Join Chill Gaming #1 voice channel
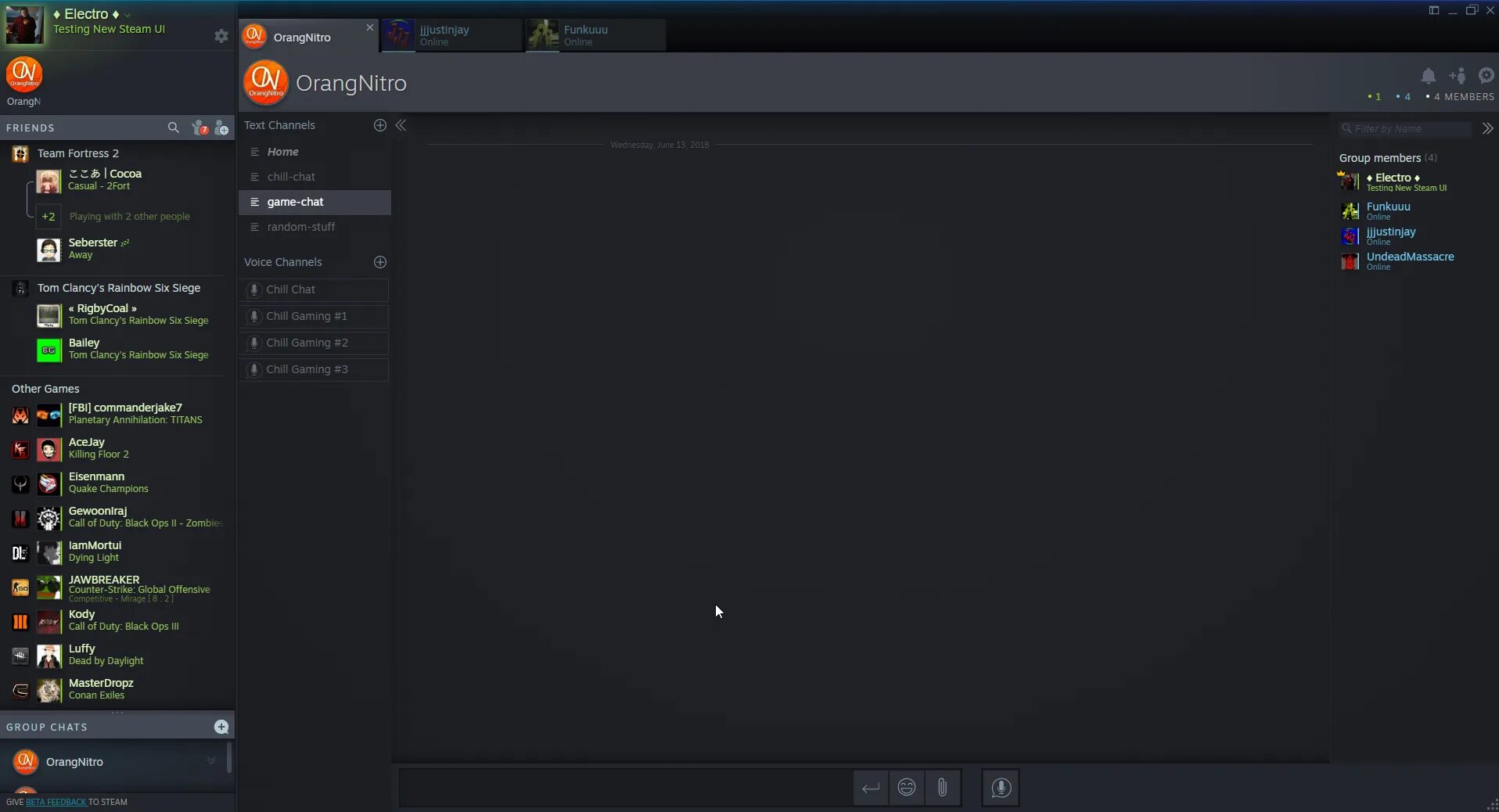The image size is (1499, 812). [314, 316]
